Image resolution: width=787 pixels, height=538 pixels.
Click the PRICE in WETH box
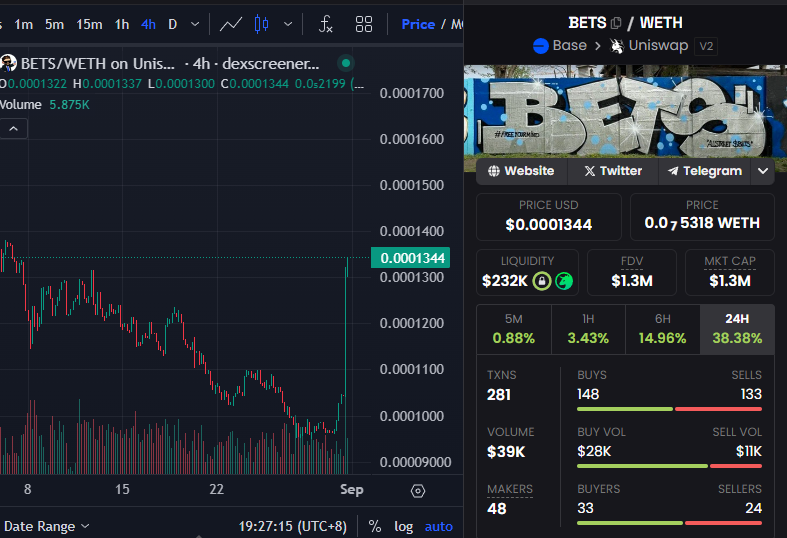pos(702,217)
